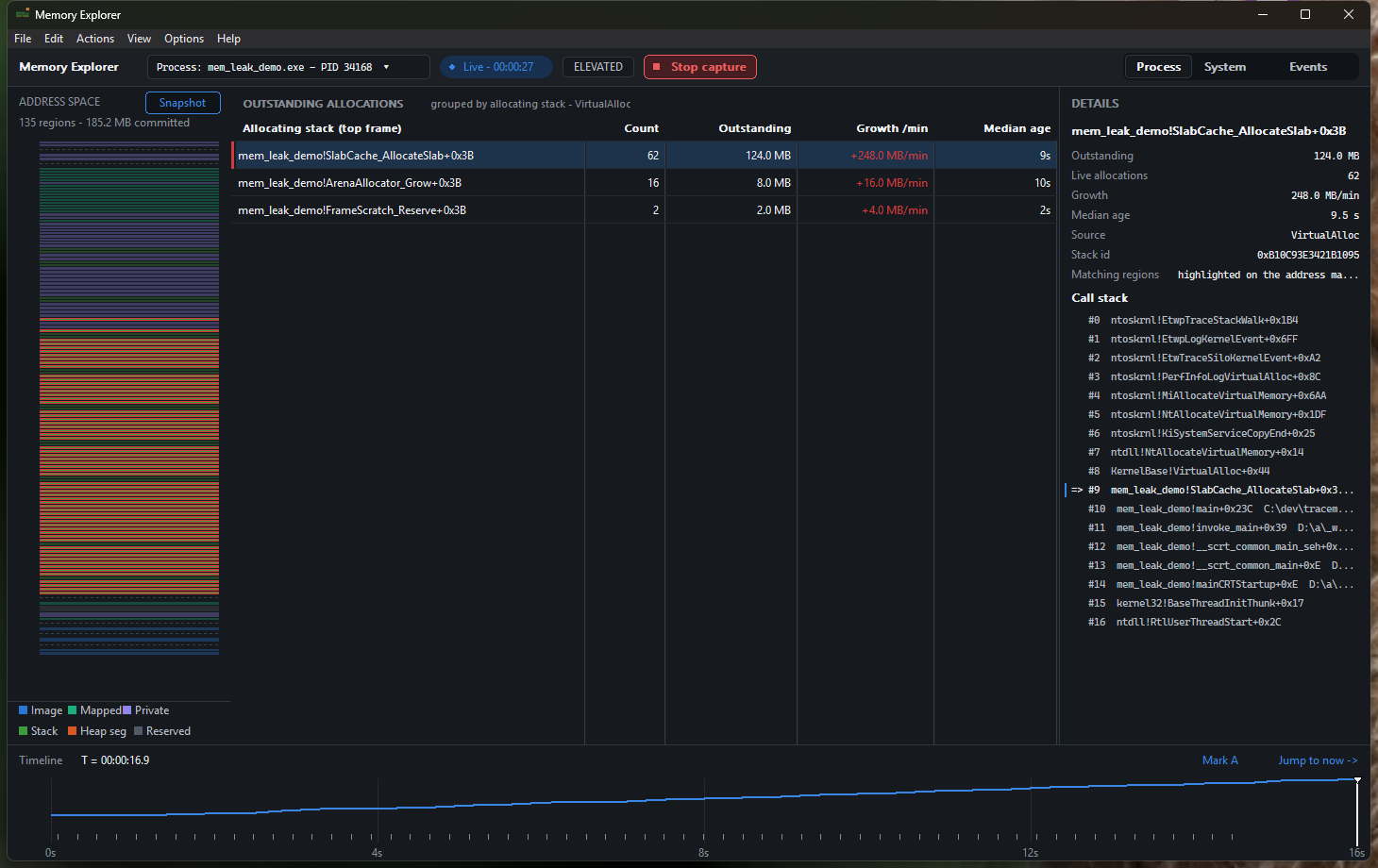The width and height of the screenshot is (1378, 868).
Task: Sort by Outstanding column header
Action: 754,128
